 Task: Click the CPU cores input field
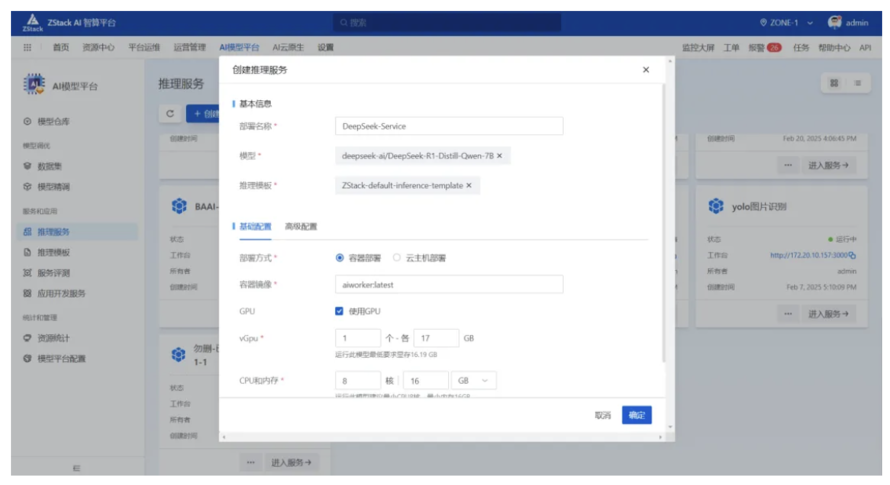point(358,381)
